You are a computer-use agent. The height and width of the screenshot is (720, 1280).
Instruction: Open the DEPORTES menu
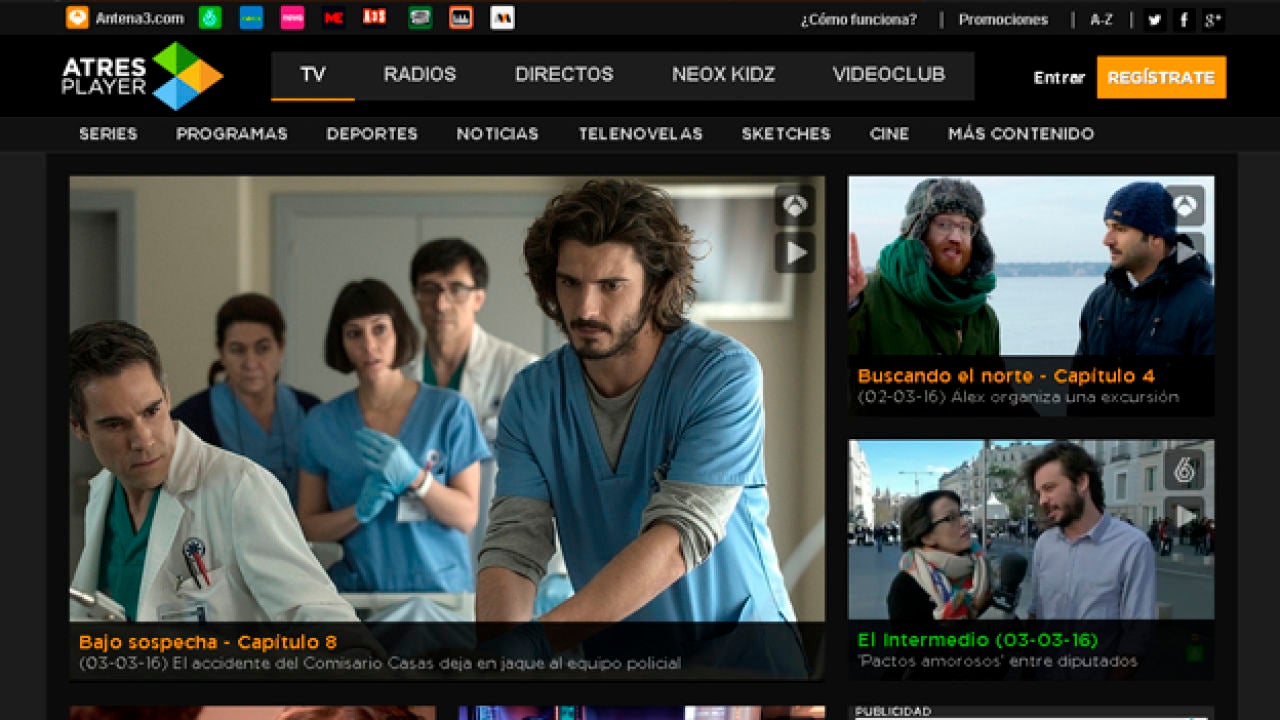pyautogui.click(x=372, y=134)
